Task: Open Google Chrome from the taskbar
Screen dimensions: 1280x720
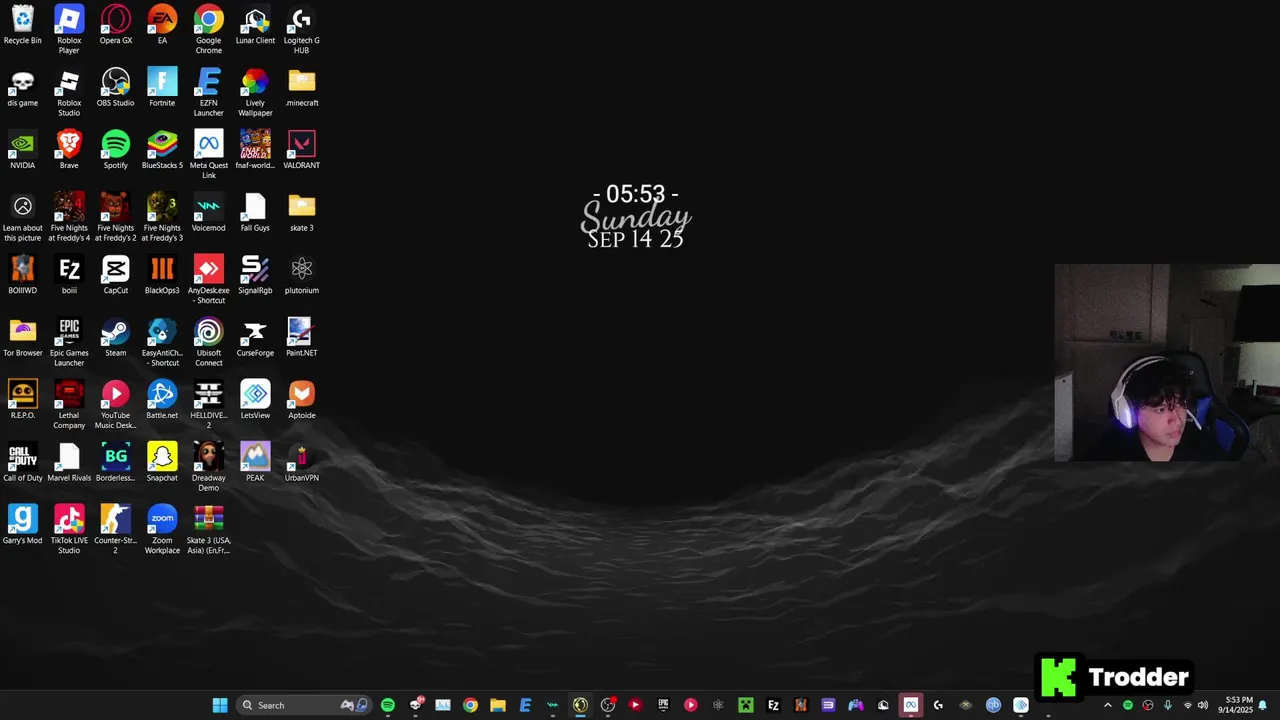Action: click(x=470, y=705)
